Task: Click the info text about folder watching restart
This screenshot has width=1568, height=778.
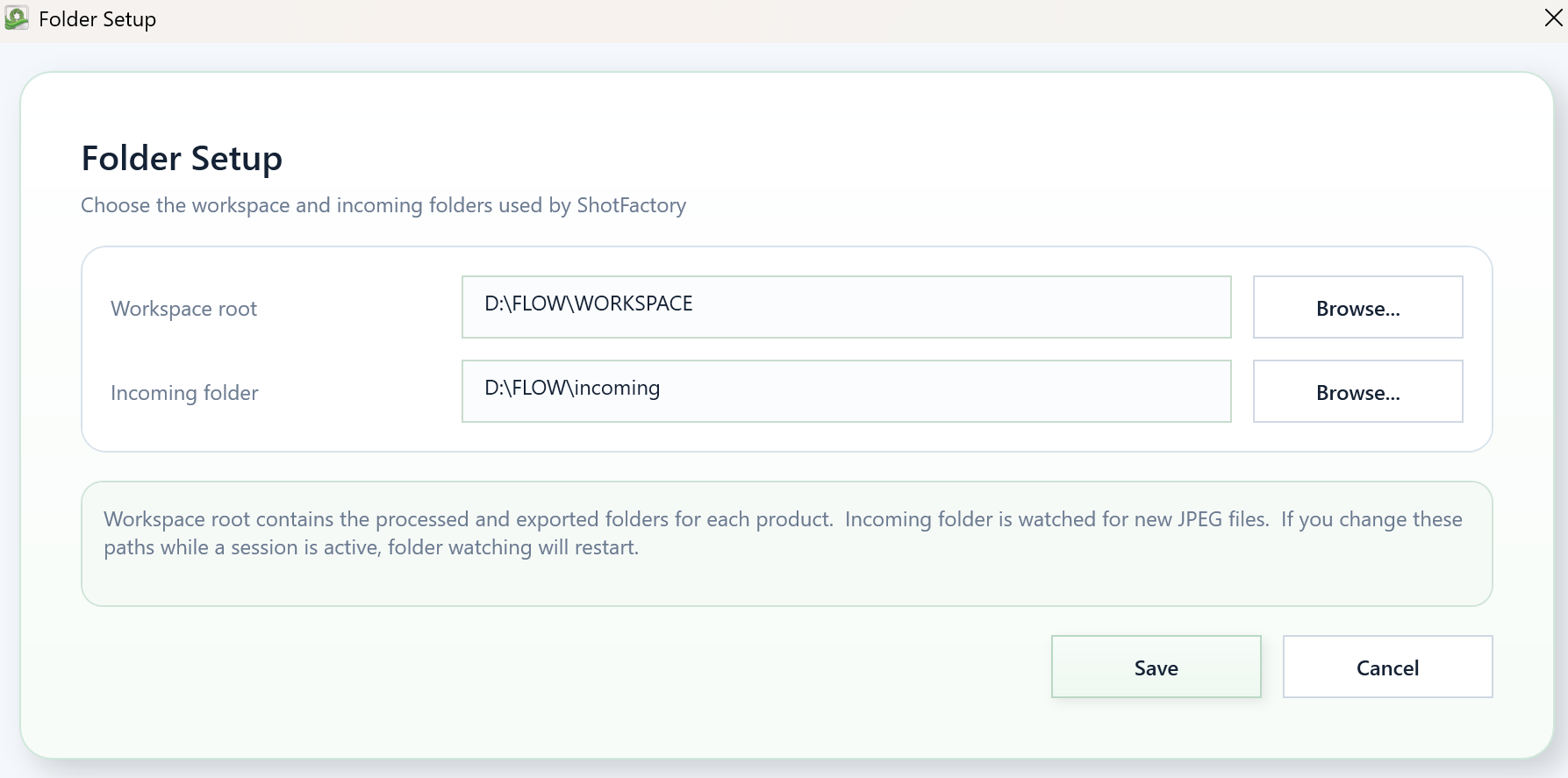Action: pyautogui.click(x=783, y=533)
